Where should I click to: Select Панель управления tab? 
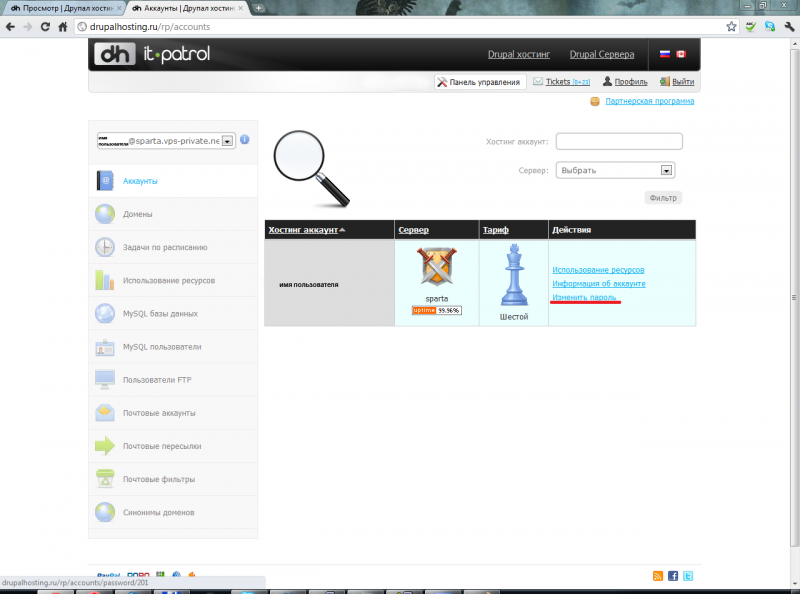tap(478, 82)
